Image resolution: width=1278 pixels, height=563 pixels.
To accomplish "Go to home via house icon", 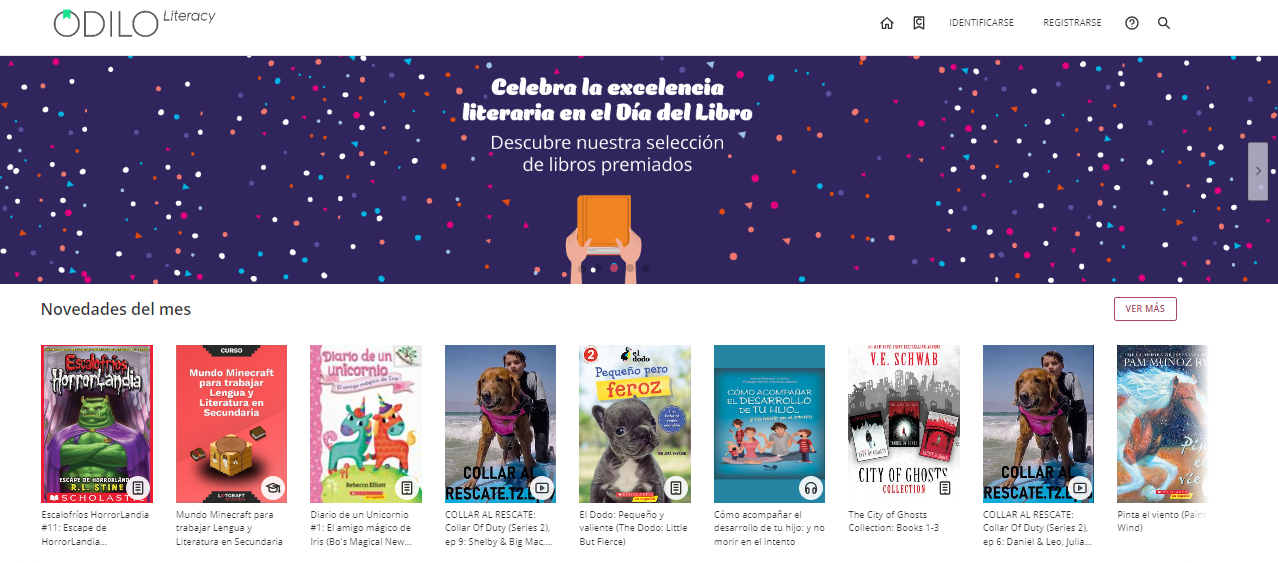I will (886, 23).
